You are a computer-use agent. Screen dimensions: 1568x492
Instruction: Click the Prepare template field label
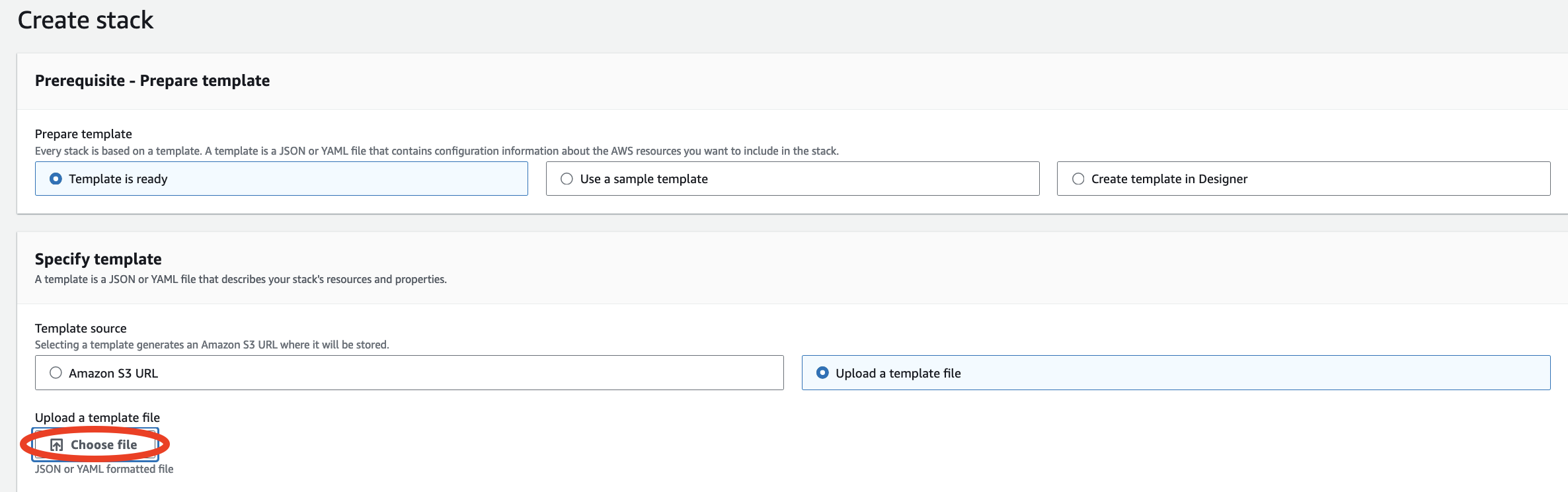83,134
